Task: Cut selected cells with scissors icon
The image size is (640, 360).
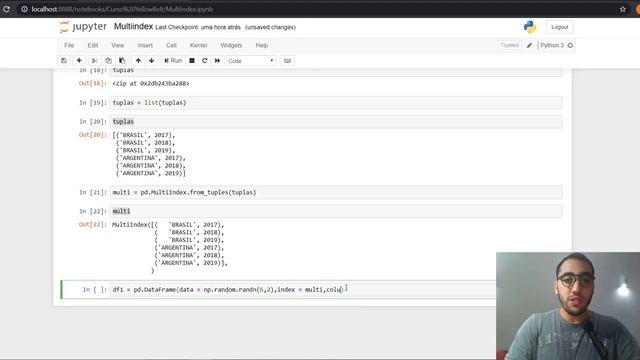Action: click(94, 61)
